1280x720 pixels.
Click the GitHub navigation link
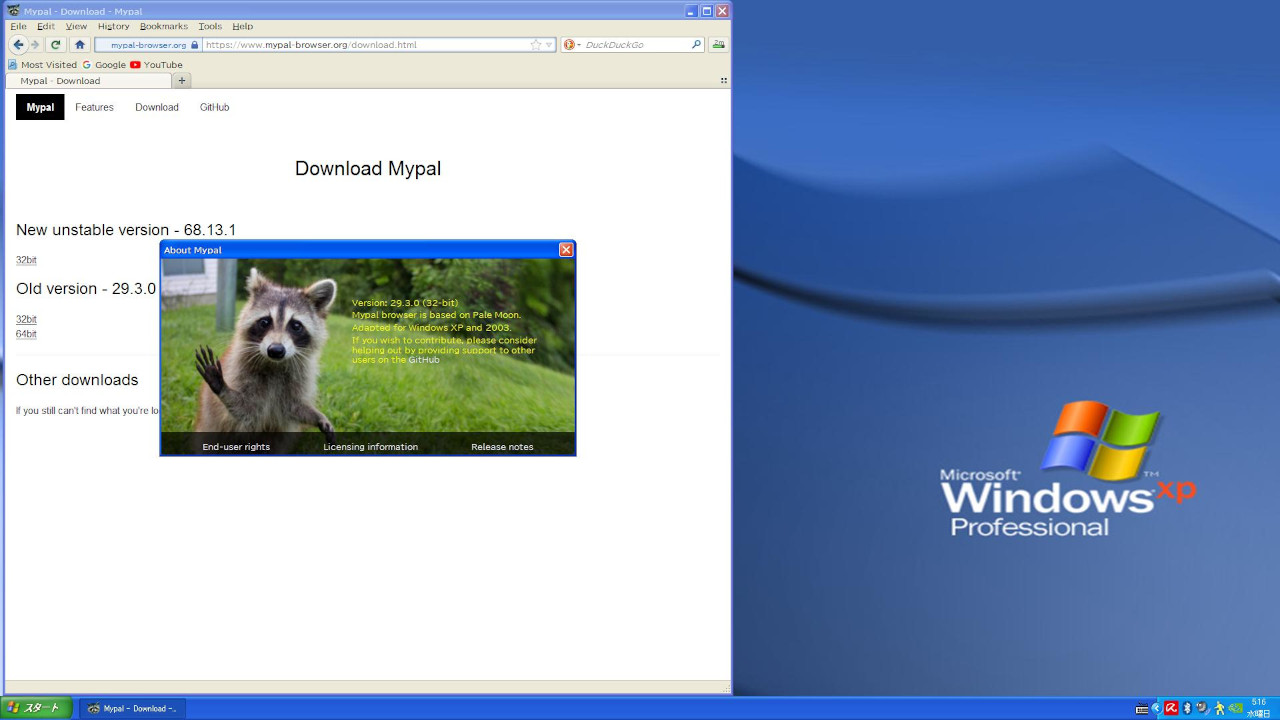click(x=214, y=107)
